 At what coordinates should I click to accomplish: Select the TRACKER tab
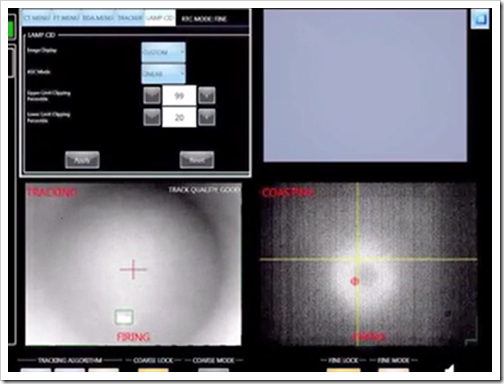(x=130, y=18)
